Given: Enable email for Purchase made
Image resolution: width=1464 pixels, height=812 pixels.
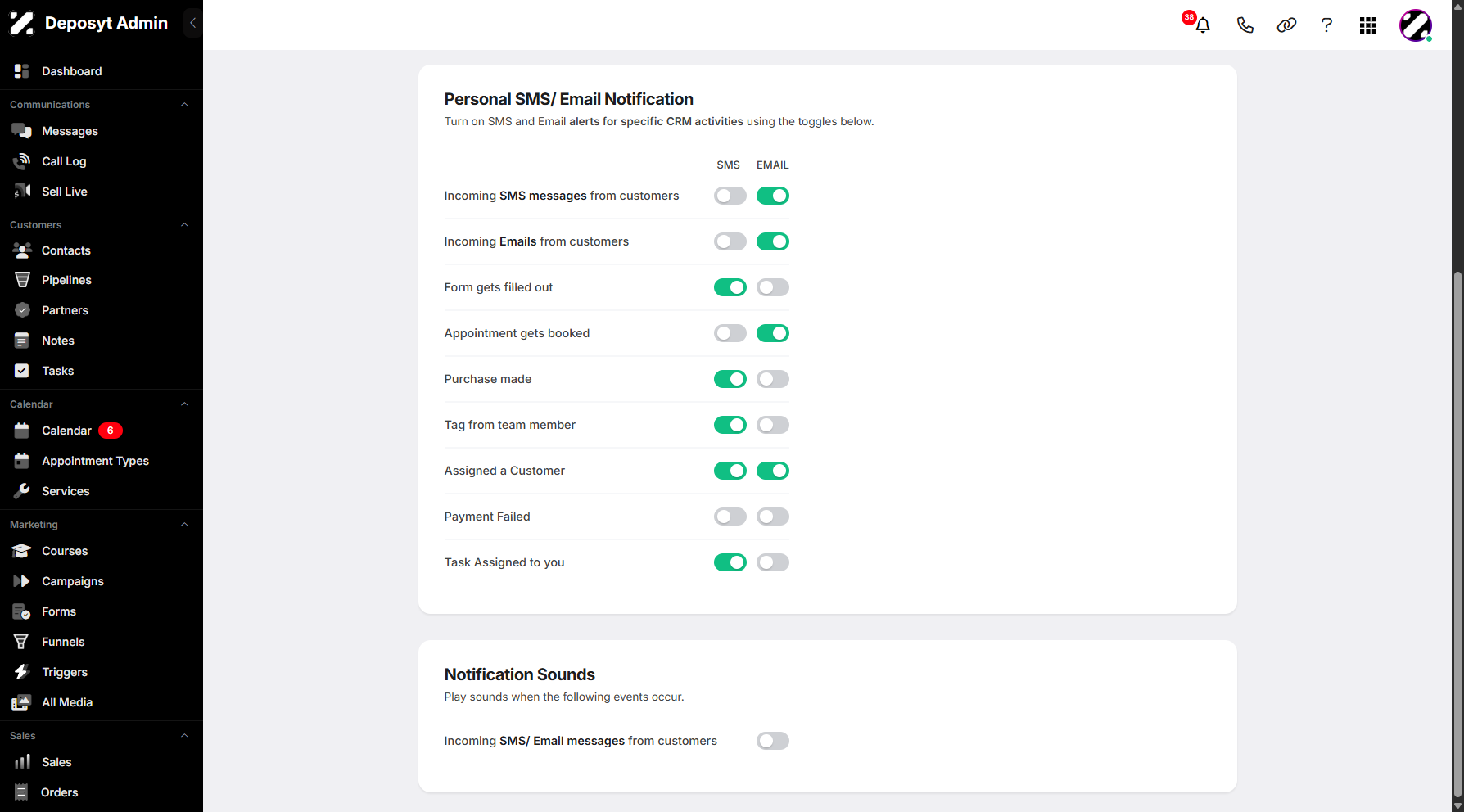Looking at the screenshot, I should click(772, 379).
